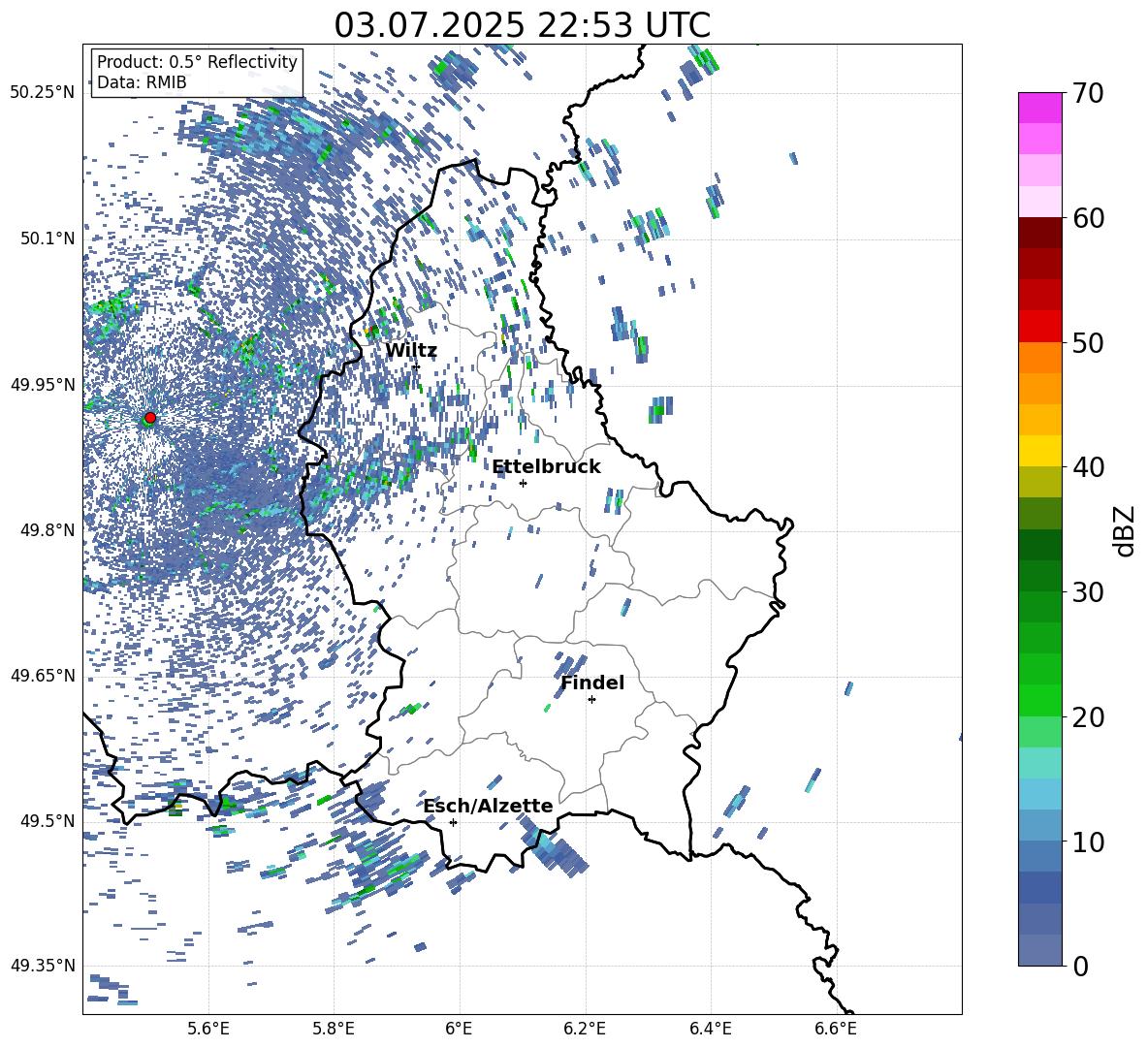The height and width of the screenshot is (1048, 1148).
Task: Click the Ettelbruck city label
Action: pos(546,466)
